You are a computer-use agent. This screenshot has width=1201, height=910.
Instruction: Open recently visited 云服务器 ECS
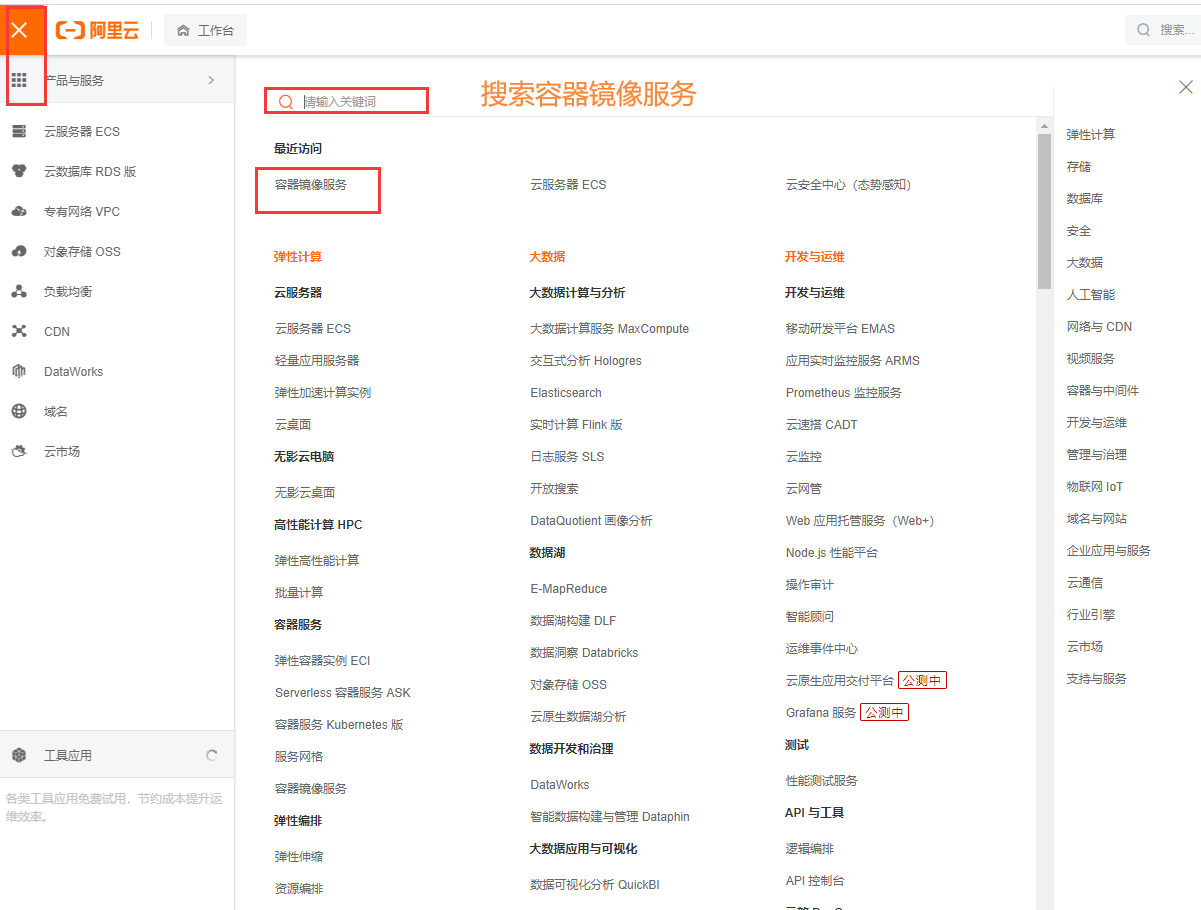pos(568,184)
